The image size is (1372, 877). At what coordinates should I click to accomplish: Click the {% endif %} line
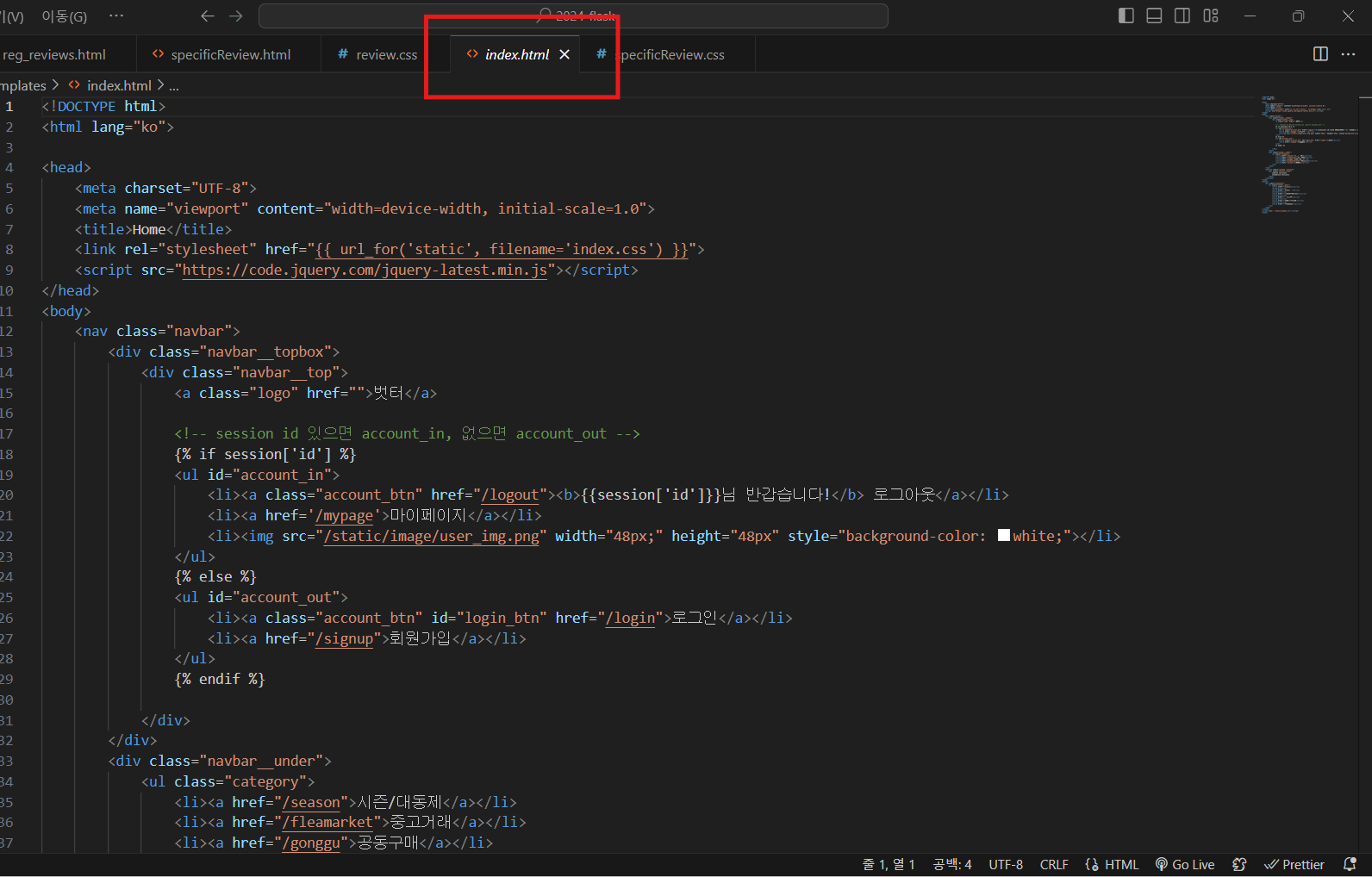pyautogui.click(x=220, y=679)
